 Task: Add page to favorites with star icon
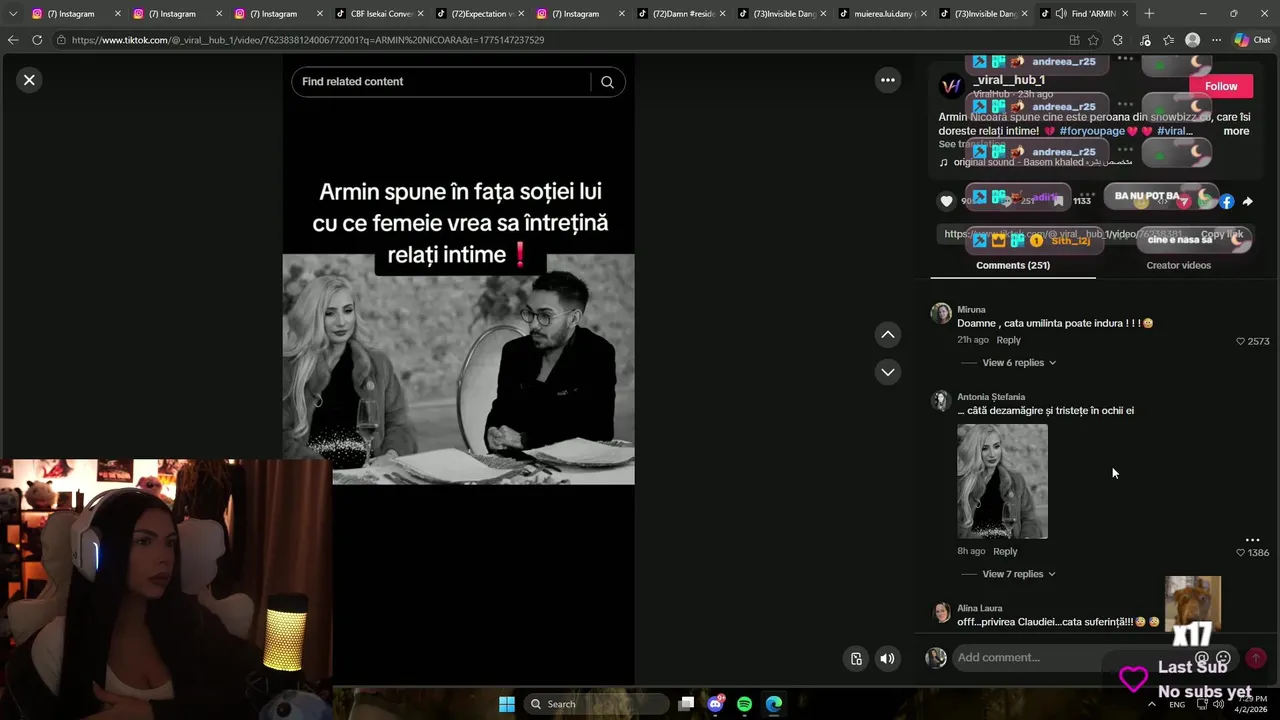coord(1093,40)
